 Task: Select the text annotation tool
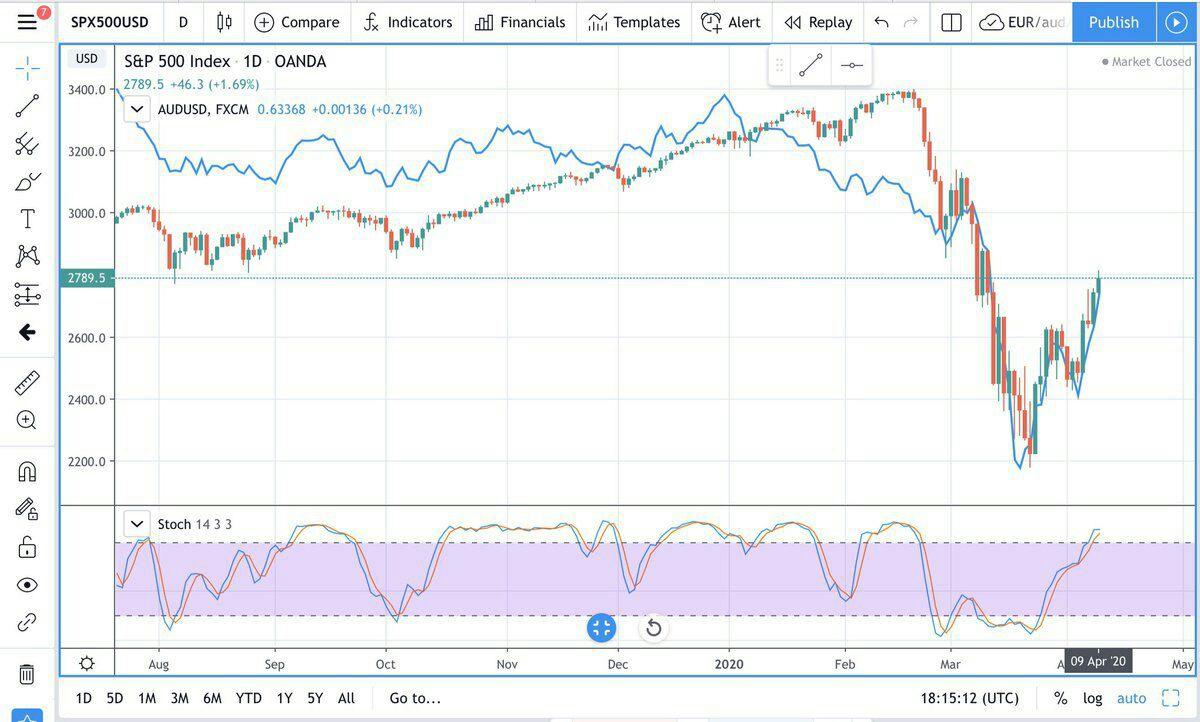click(x=27, y=219)
